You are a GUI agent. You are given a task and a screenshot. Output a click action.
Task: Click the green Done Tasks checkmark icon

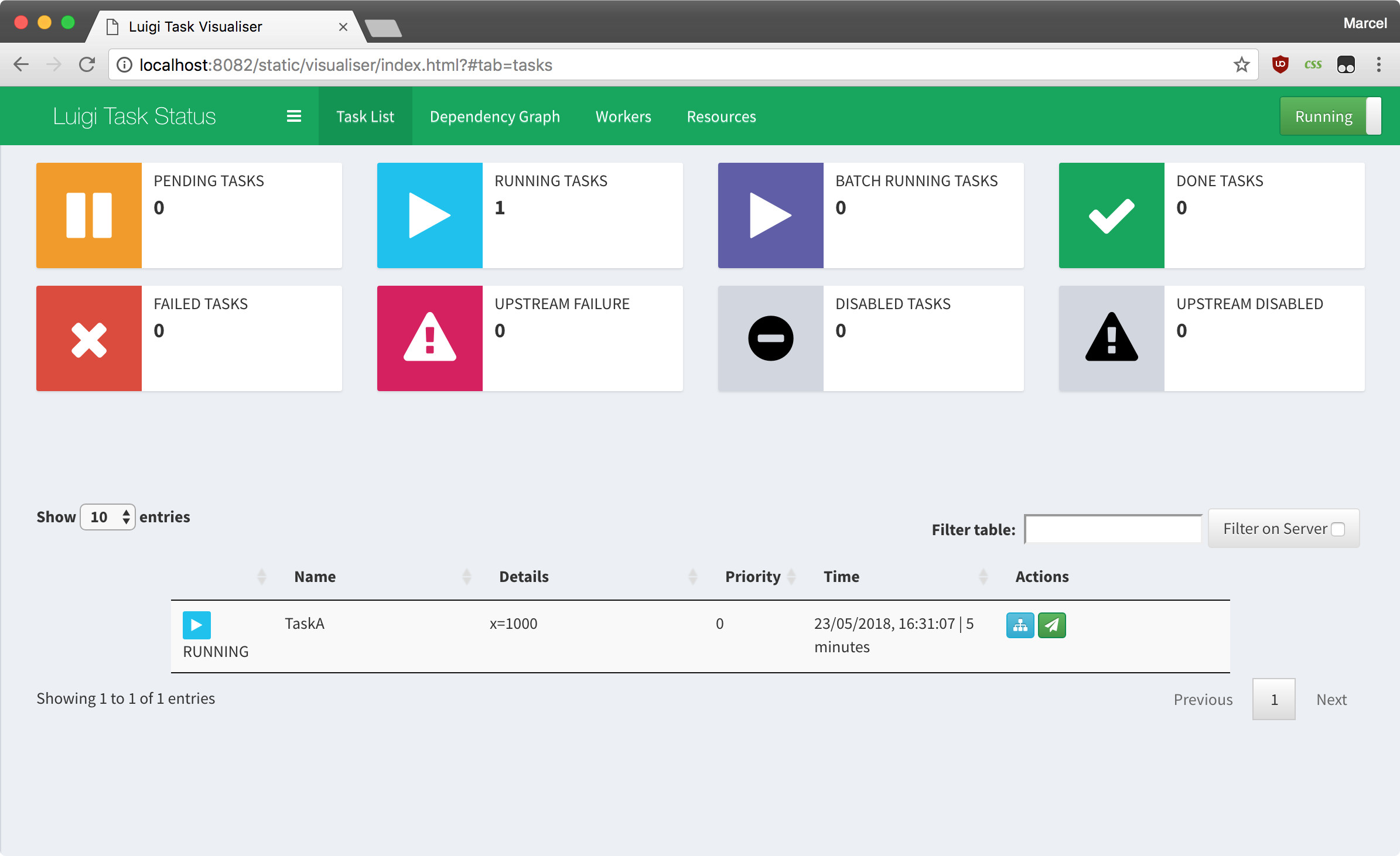tap(1112, 215)
